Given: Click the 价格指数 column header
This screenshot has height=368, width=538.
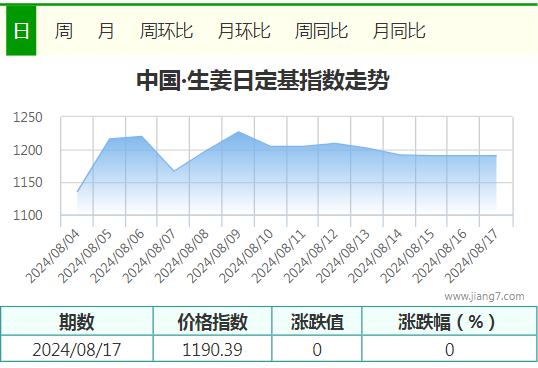Looking at the screenshot, I should tap(212, 321).
